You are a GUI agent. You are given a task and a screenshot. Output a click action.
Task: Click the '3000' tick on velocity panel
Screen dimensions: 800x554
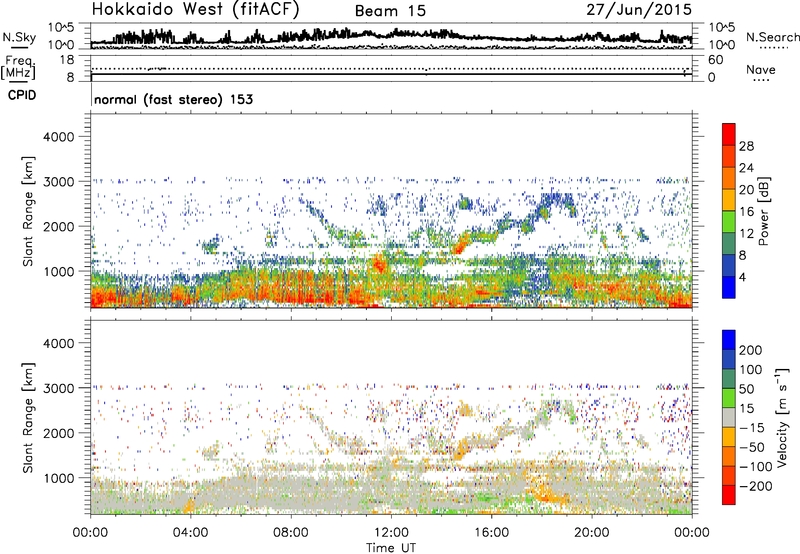(58, 388)
